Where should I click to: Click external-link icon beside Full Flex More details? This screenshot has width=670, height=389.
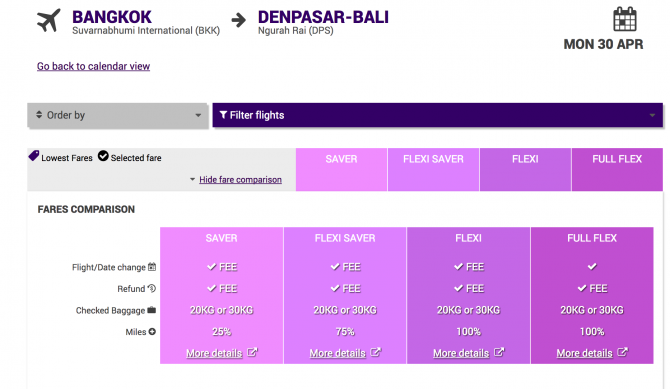point(622,352)
